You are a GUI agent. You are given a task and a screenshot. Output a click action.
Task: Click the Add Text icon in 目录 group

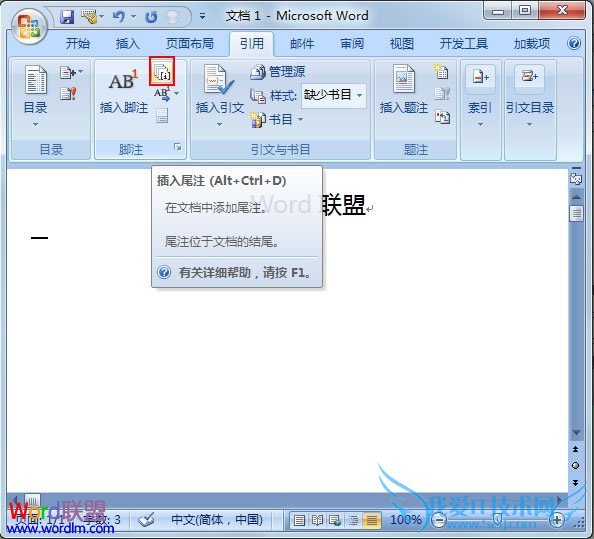point(67,72)
